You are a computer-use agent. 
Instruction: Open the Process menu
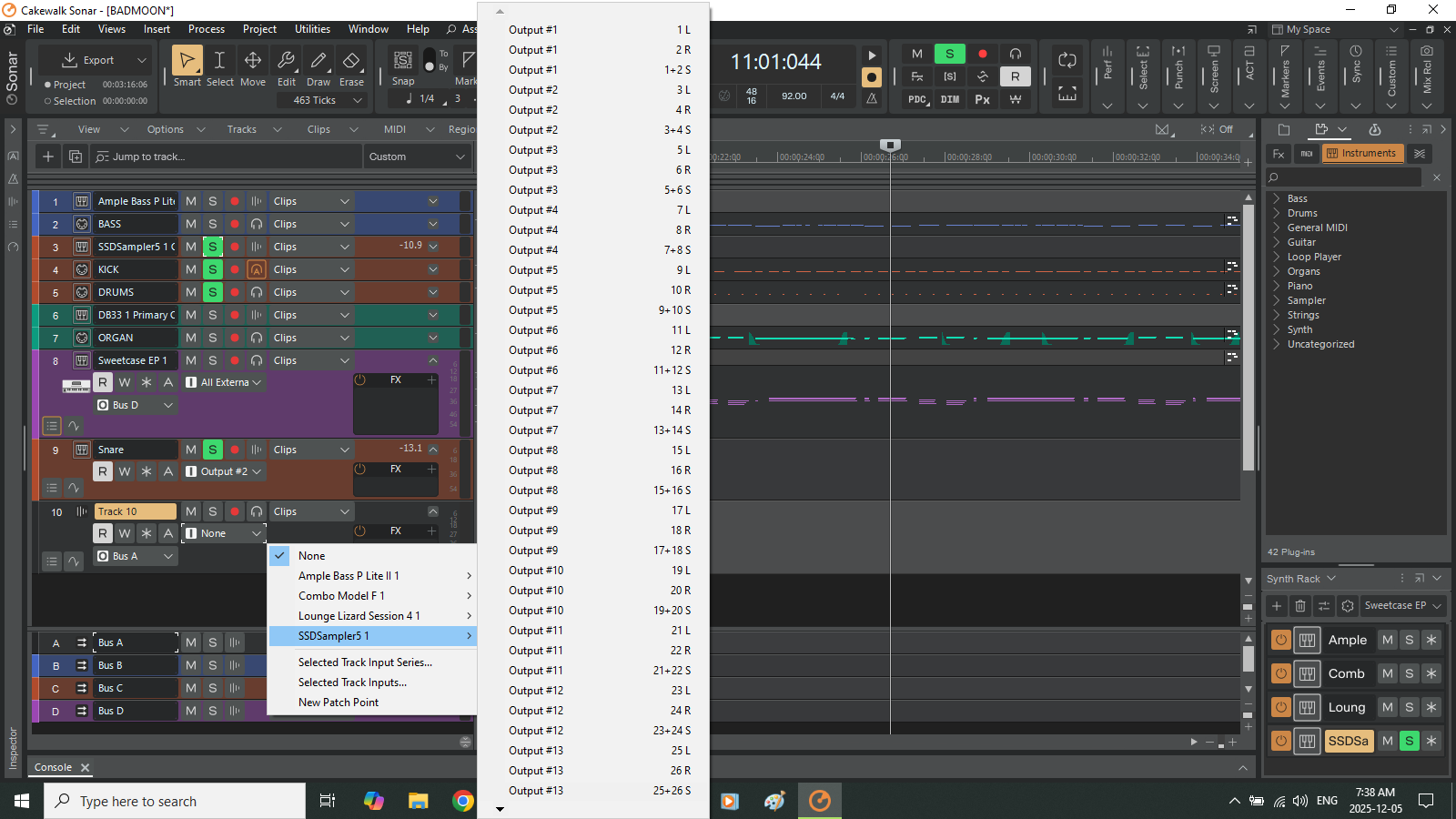coord(207,29)
